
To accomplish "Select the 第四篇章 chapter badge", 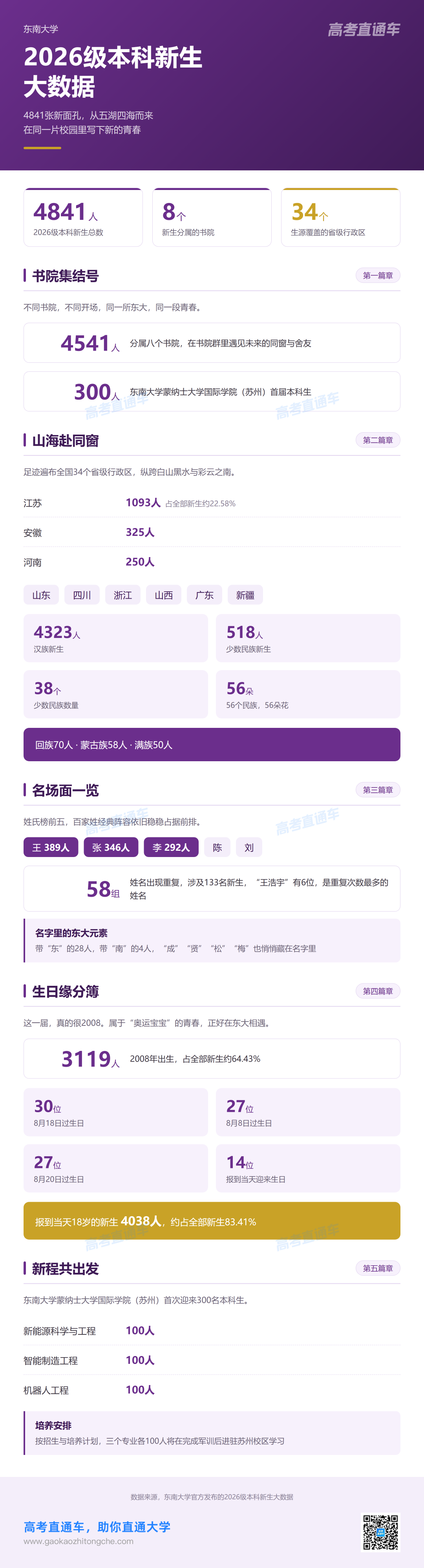I will click(378, 991).
